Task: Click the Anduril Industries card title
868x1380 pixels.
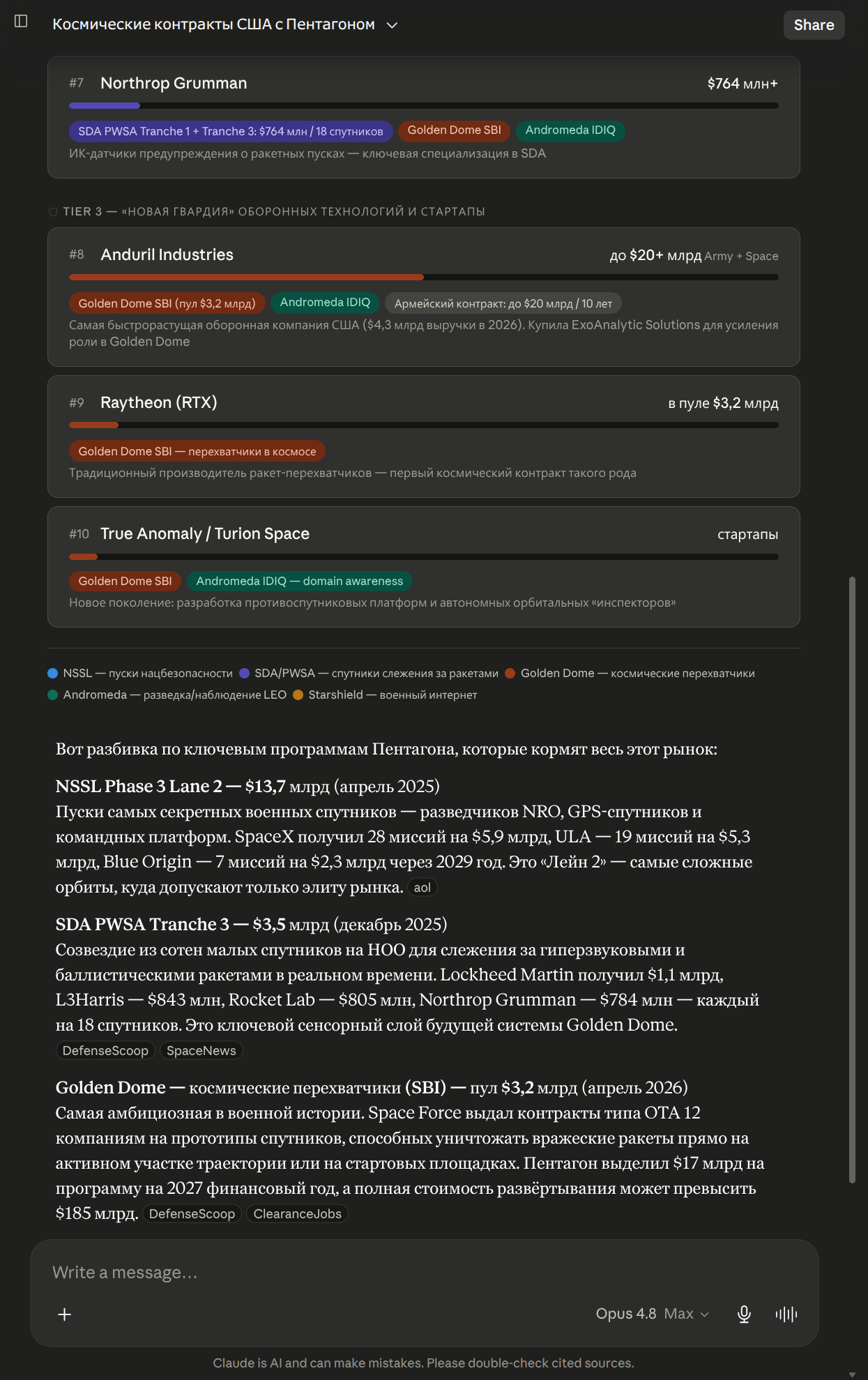Action: point(167,255)
